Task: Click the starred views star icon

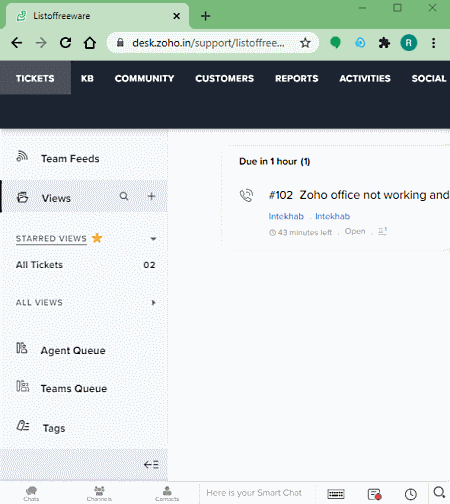Action: [x=97, y=238]
